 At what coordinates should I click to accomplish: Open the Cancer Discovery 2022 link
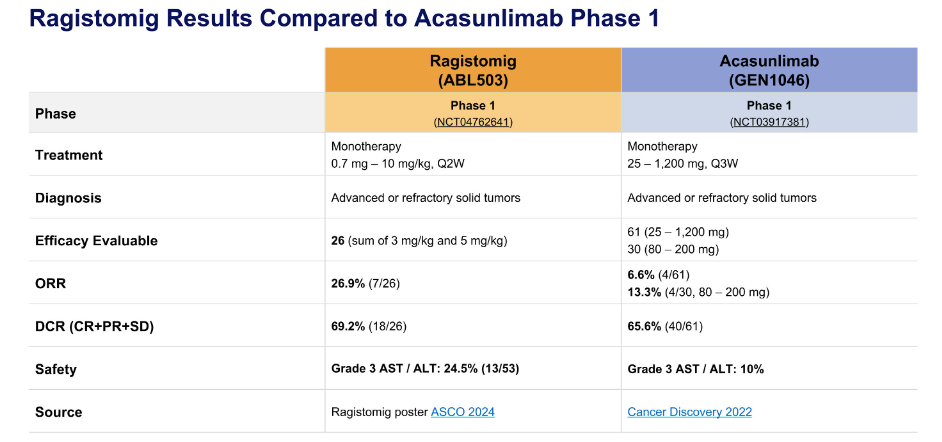[x=689, y=412]
